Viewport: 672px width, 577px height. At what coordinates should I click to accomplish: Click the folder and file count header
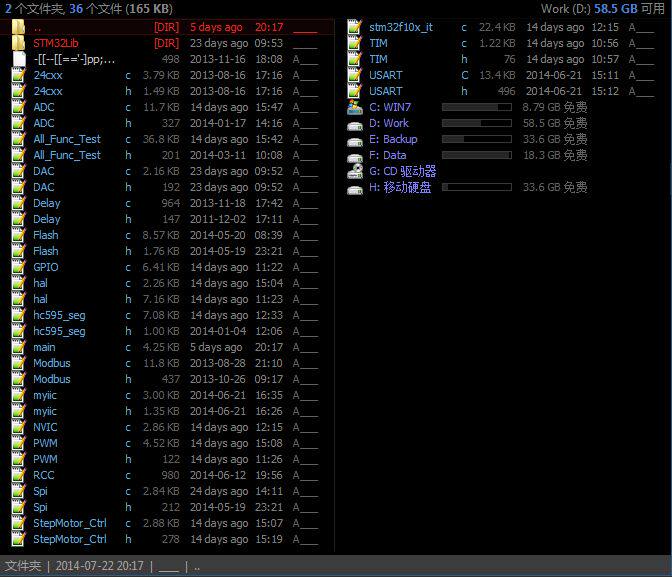click(89, 9)
